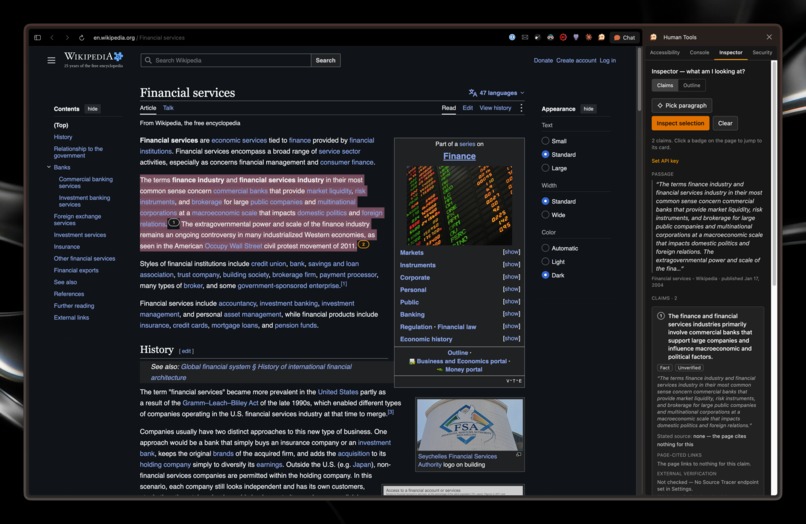Switch to the Accessibility tab
This screenshot has width=806, height=524.
point(665,52)
